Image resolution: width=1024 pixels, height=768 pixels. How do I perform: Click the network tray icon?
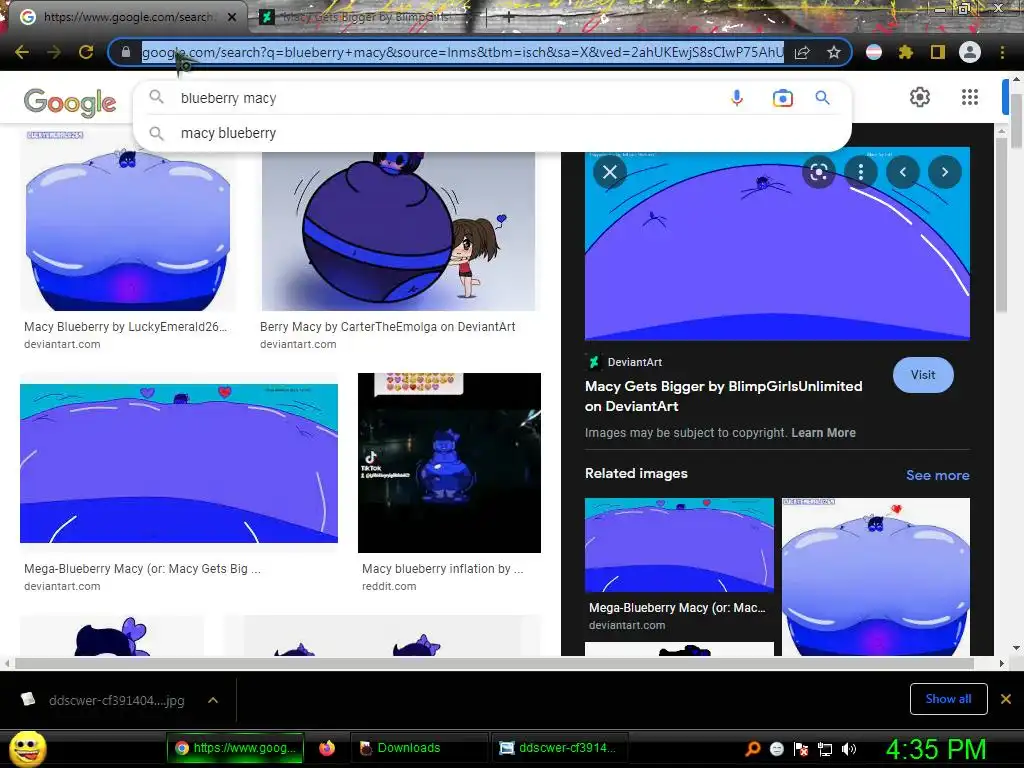pyautogui.click(x=825, y=749)
